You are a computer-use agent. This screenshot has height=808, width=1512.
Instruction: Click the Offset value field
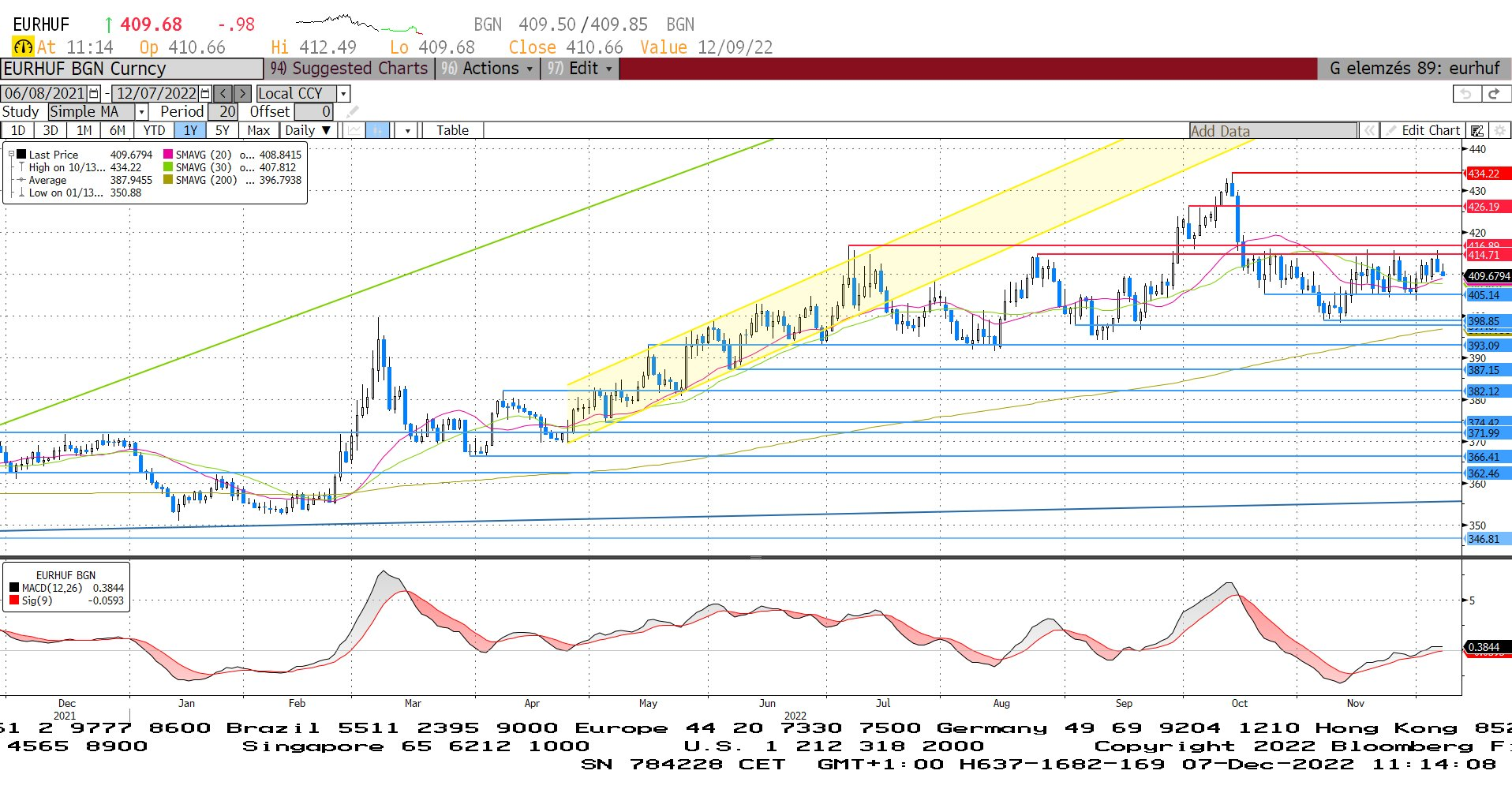coord(313,112)
